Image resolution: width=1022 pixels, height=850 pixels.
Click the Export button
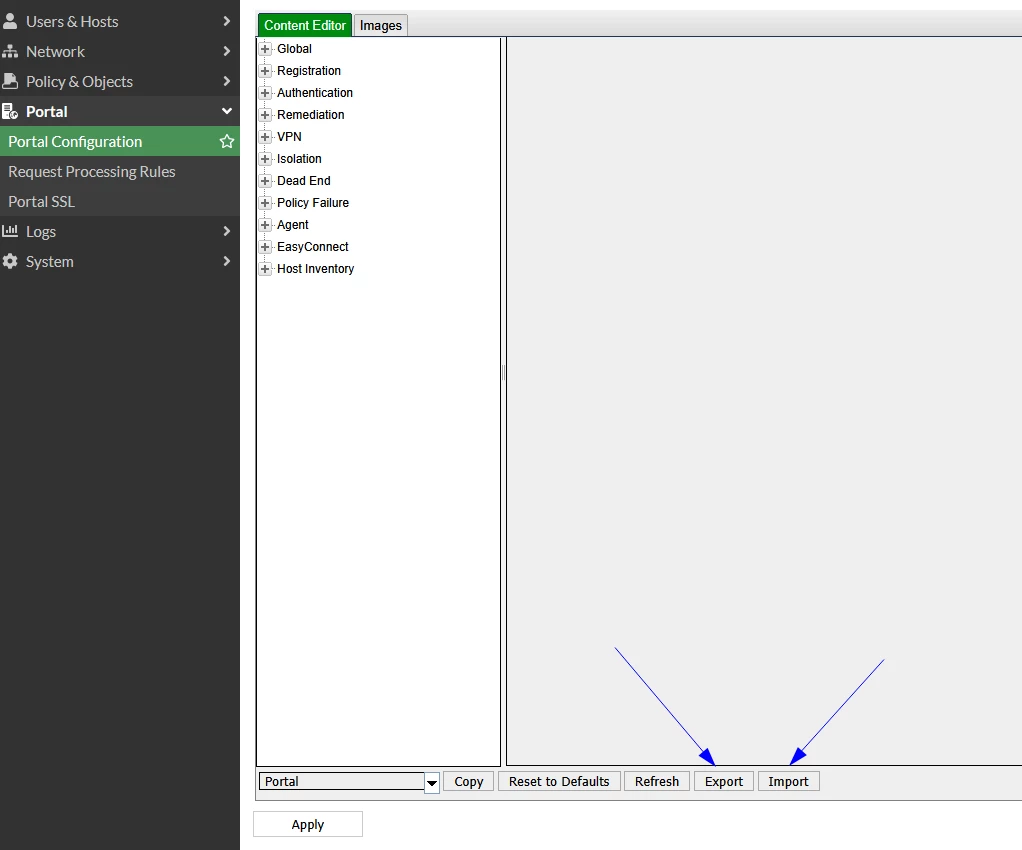coord(724,782)
